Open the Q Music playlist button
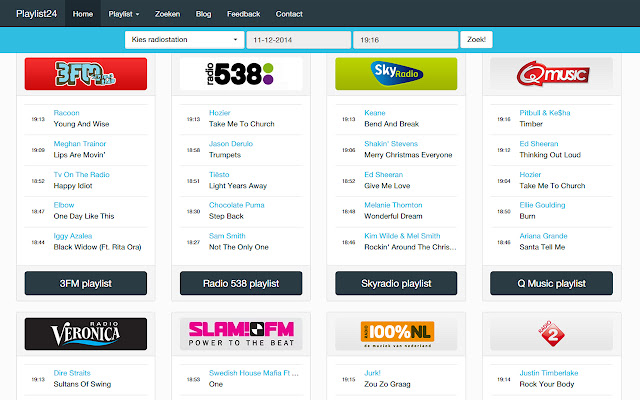 [551, 283]
